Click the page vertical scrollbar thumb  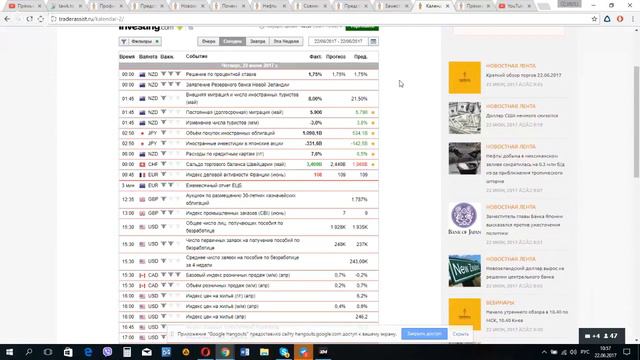pyautogui.click(x=636, y=122)
